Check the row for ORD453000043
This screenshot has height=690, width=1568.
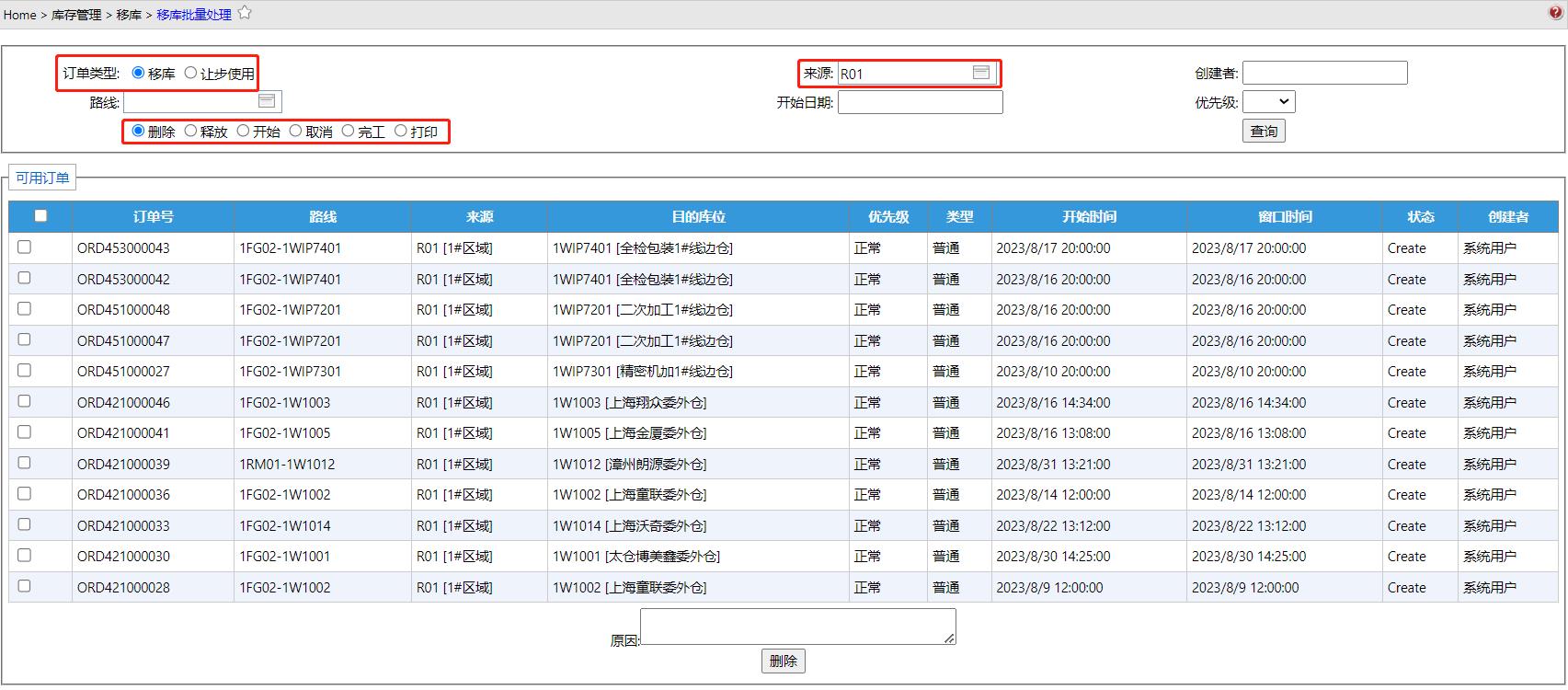click(x=25, y=247)
